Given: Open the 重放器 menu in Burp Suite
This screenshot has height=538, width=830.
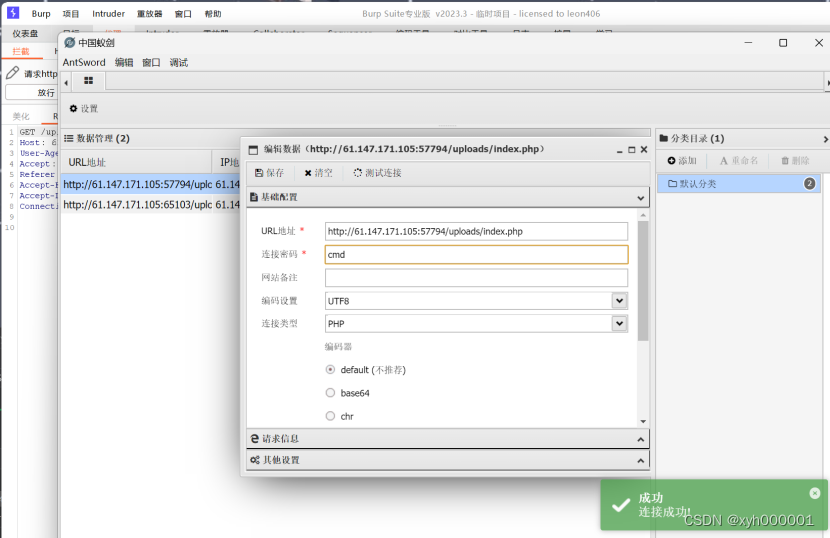Looking at the screenshot, I should pyautogui.click(x=150, y=14).
